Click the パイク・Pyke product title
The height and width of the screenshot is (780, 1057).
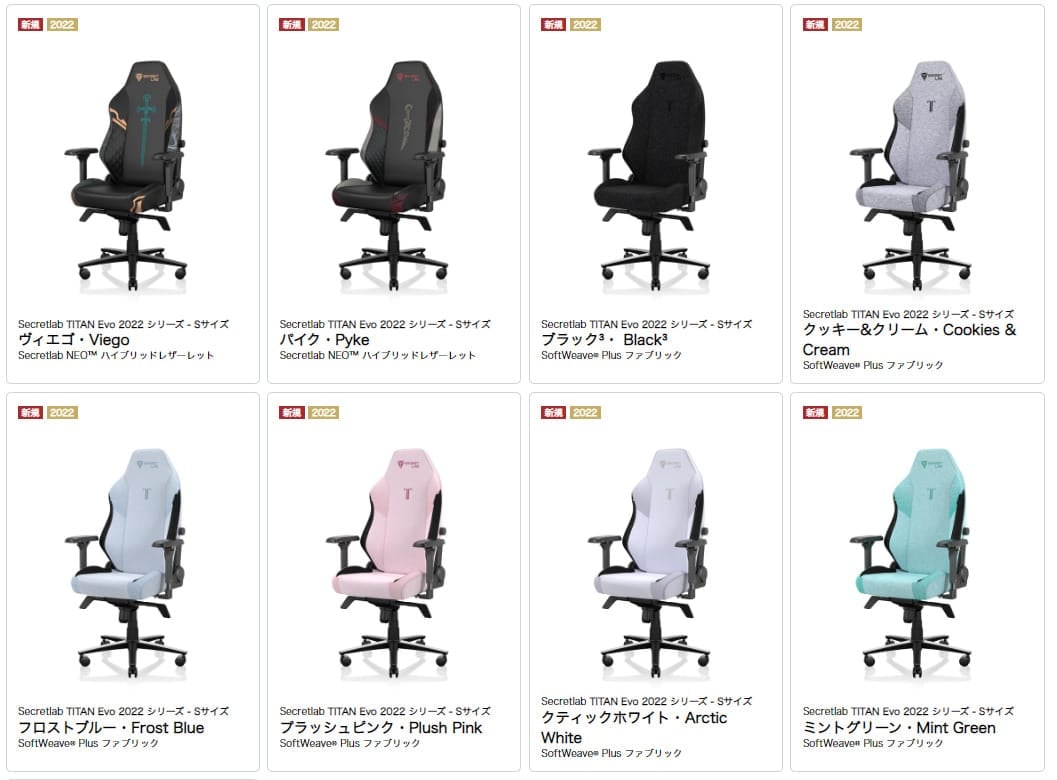pyautogui.click(x=324, y=340)
